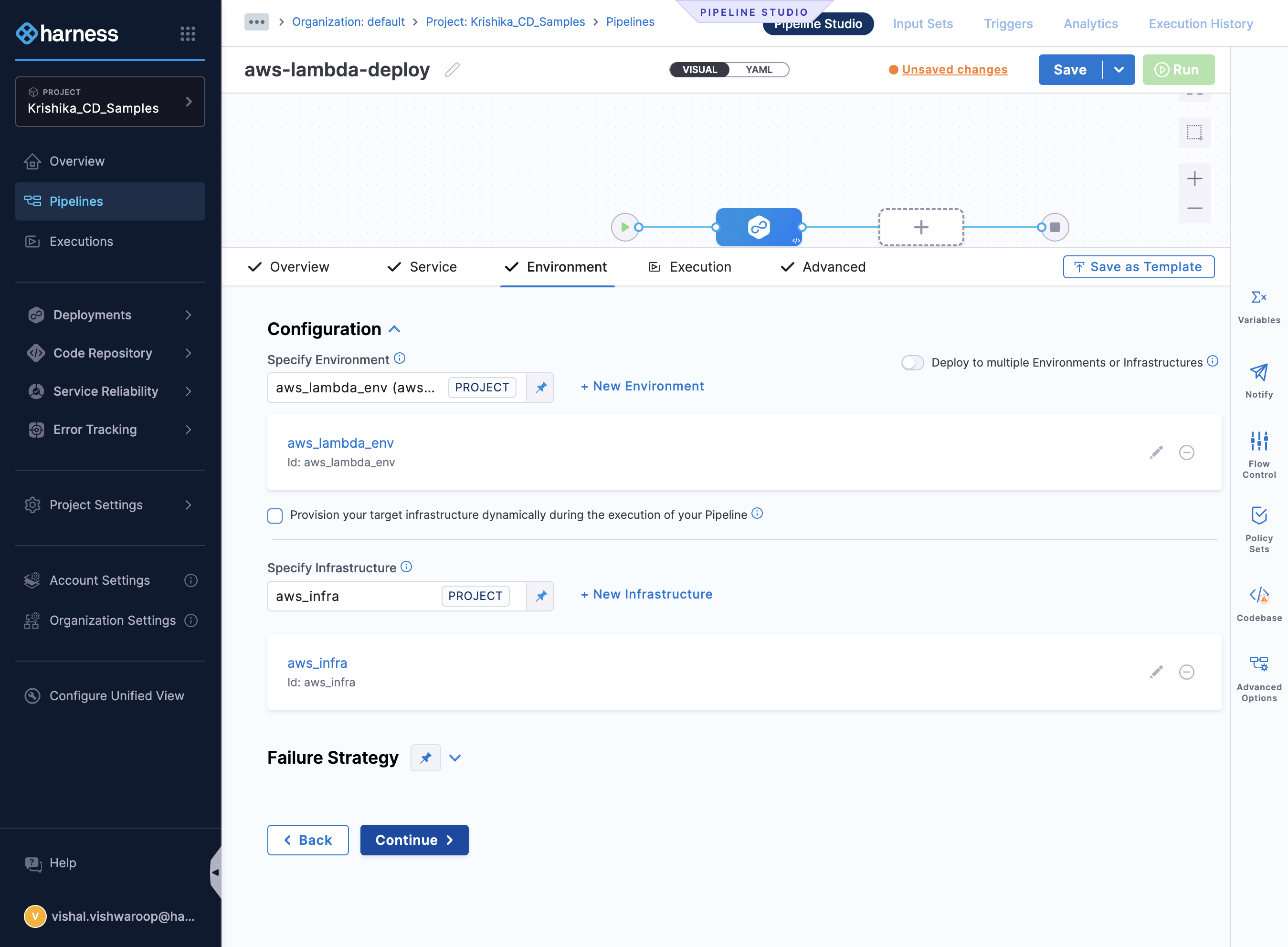Open the project selector Krishika_CD_Samples
The width and height of the screenshot is (1288, 947).
click(x=109, y=102)
